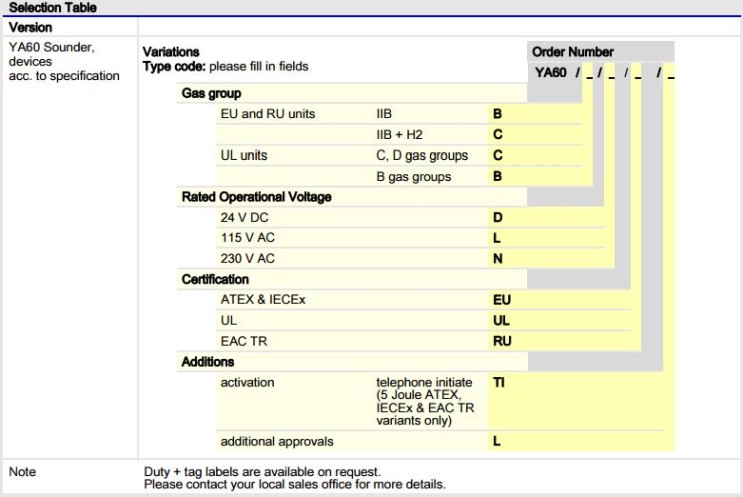
Task: Click the 'YA60' order number prefix
Action: point(551,72)
